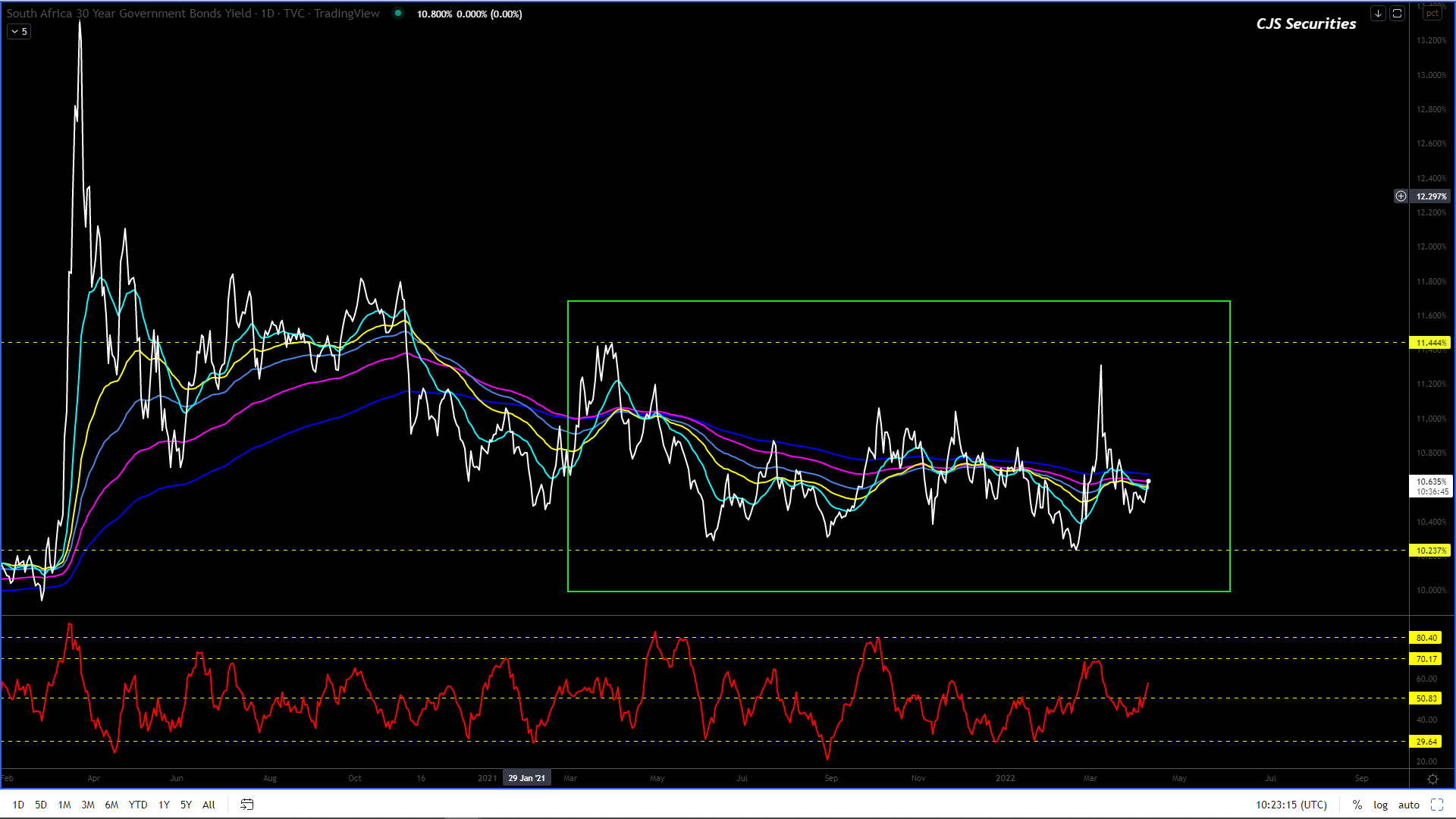Select the 1Y time range
This screenshot has height=819, width=1456.
164,805
